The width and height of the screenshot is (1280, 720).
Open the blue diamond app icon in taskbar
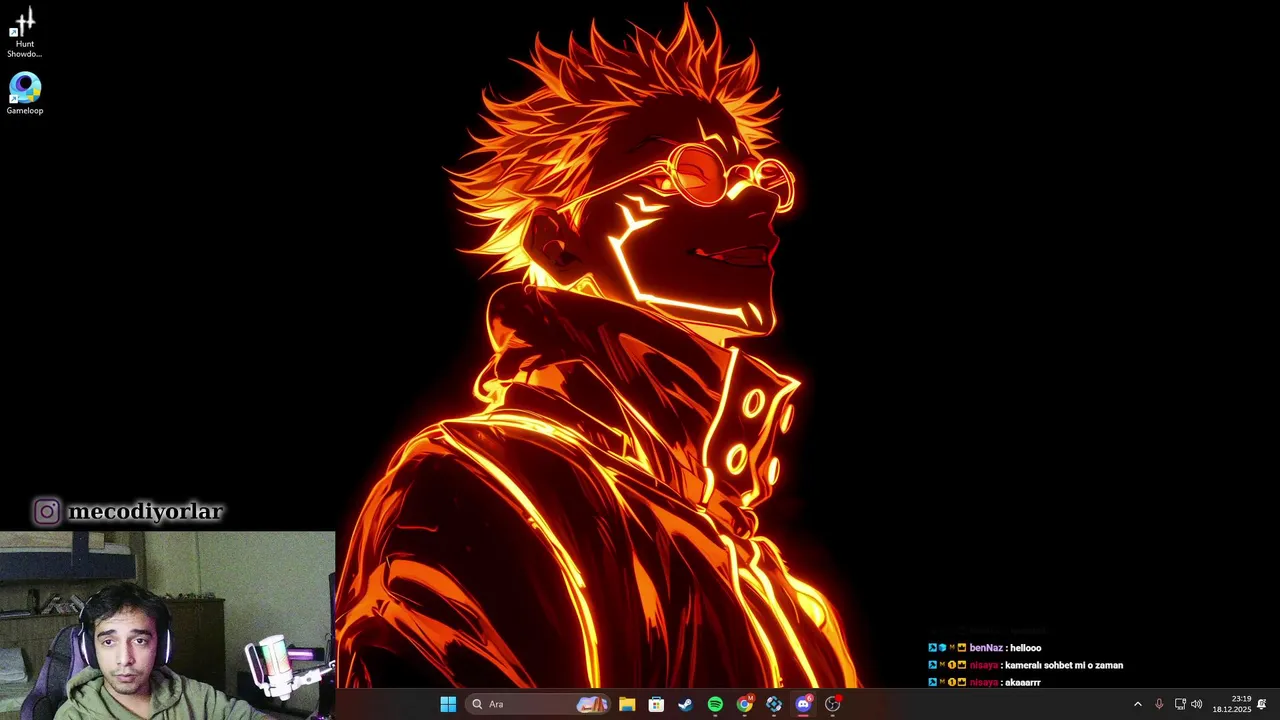point(774,704)
